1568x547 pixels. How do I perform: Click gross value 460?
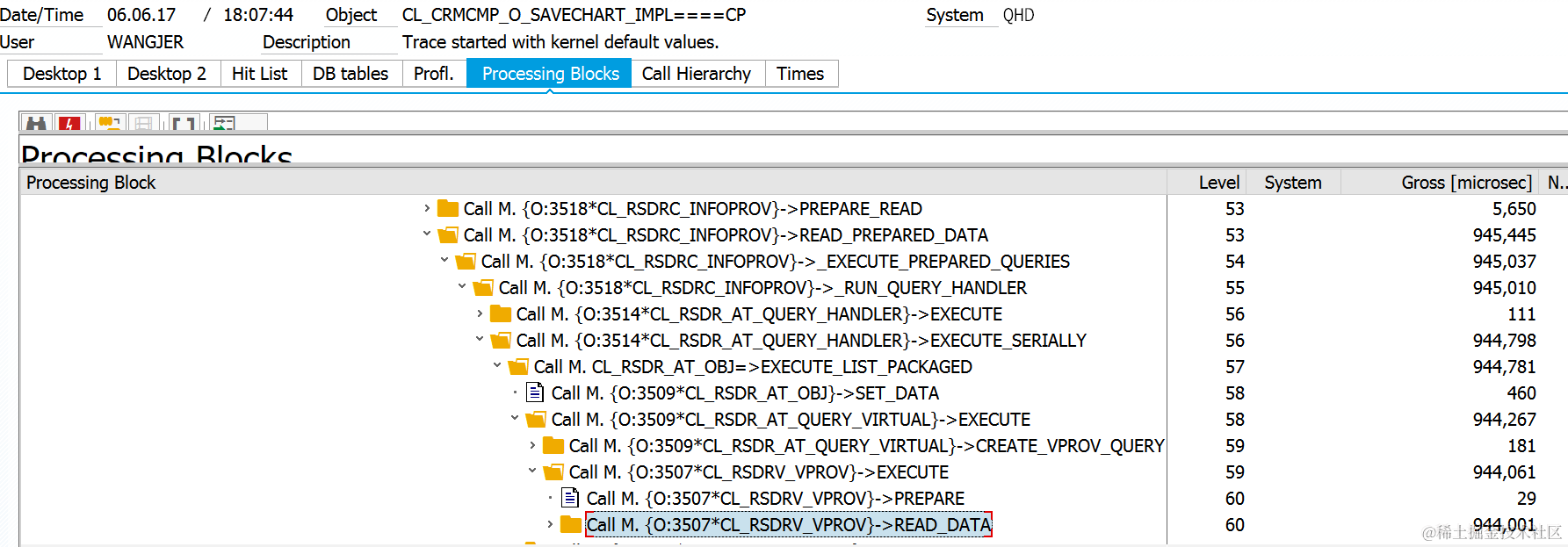(1521, 393)
